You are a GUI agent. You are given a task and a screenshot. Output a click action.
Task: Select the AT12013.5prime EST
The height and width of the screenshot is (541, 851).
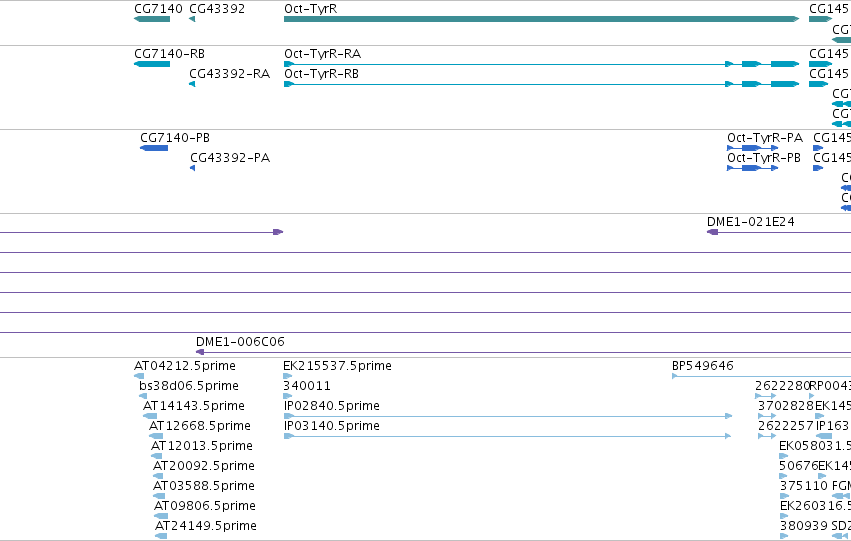pyautogui.click(x=156, y=456)
